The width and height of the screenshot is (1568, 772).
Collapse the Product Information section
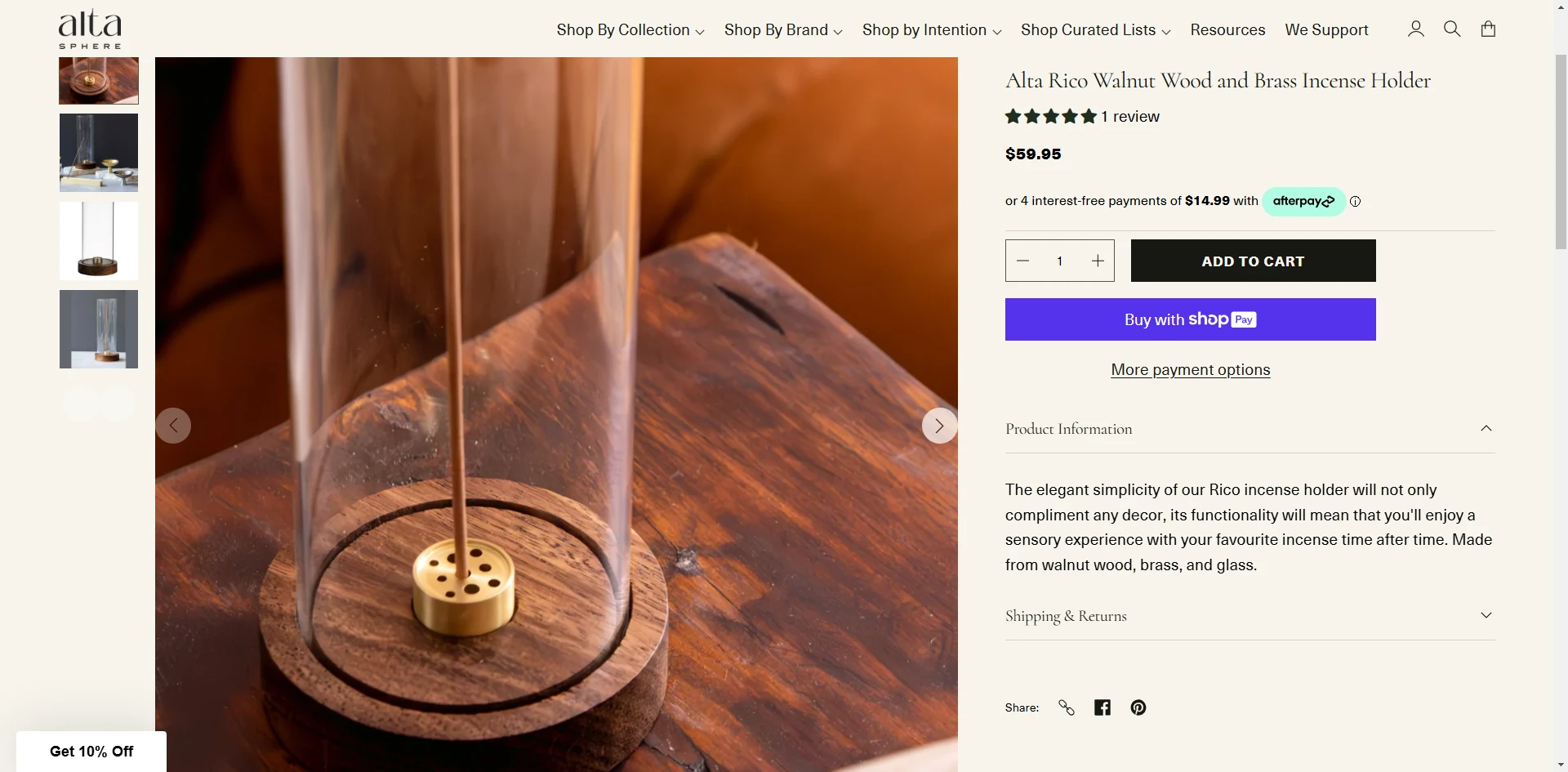[1250, 428]
